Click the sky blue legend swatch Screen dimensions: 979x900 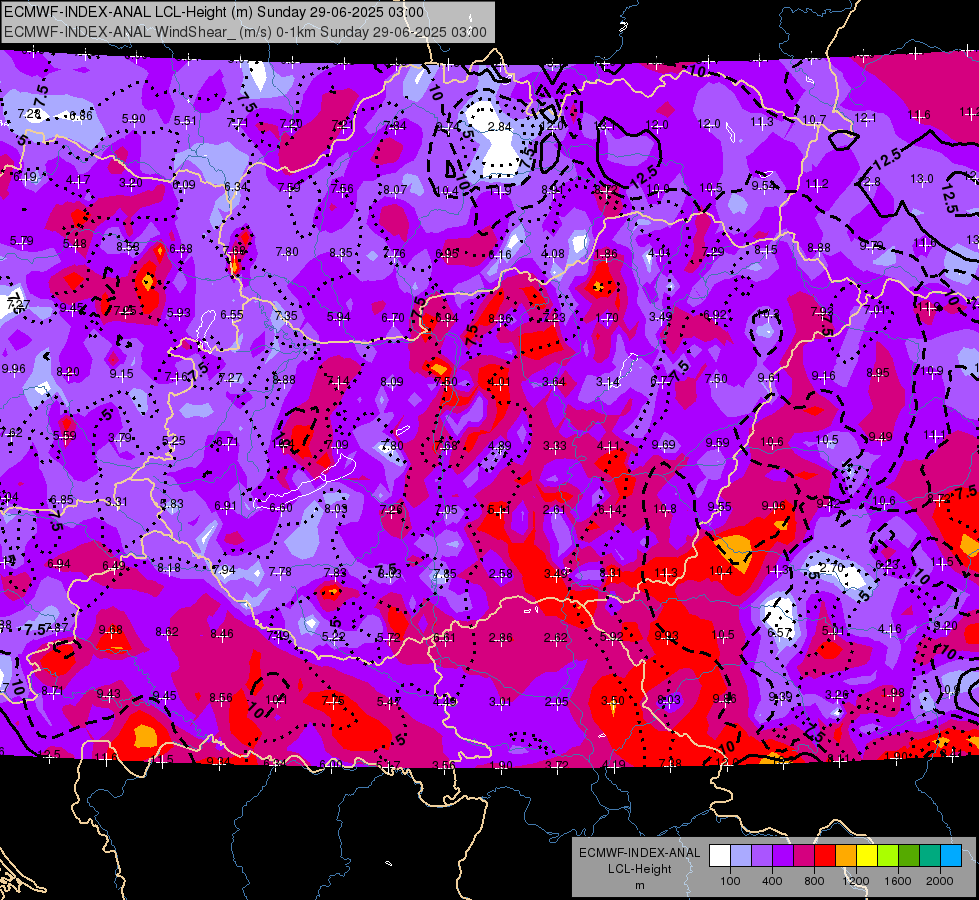point(952,856)
